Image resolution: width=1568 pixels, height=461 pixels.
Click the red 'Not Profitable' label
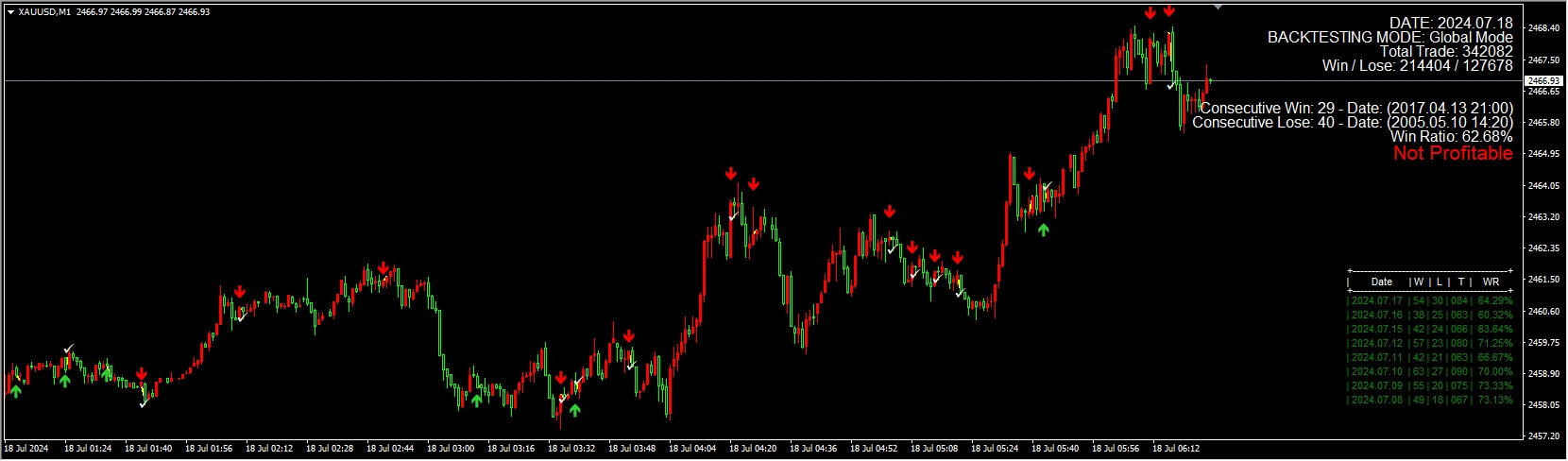click(1453, 153)
